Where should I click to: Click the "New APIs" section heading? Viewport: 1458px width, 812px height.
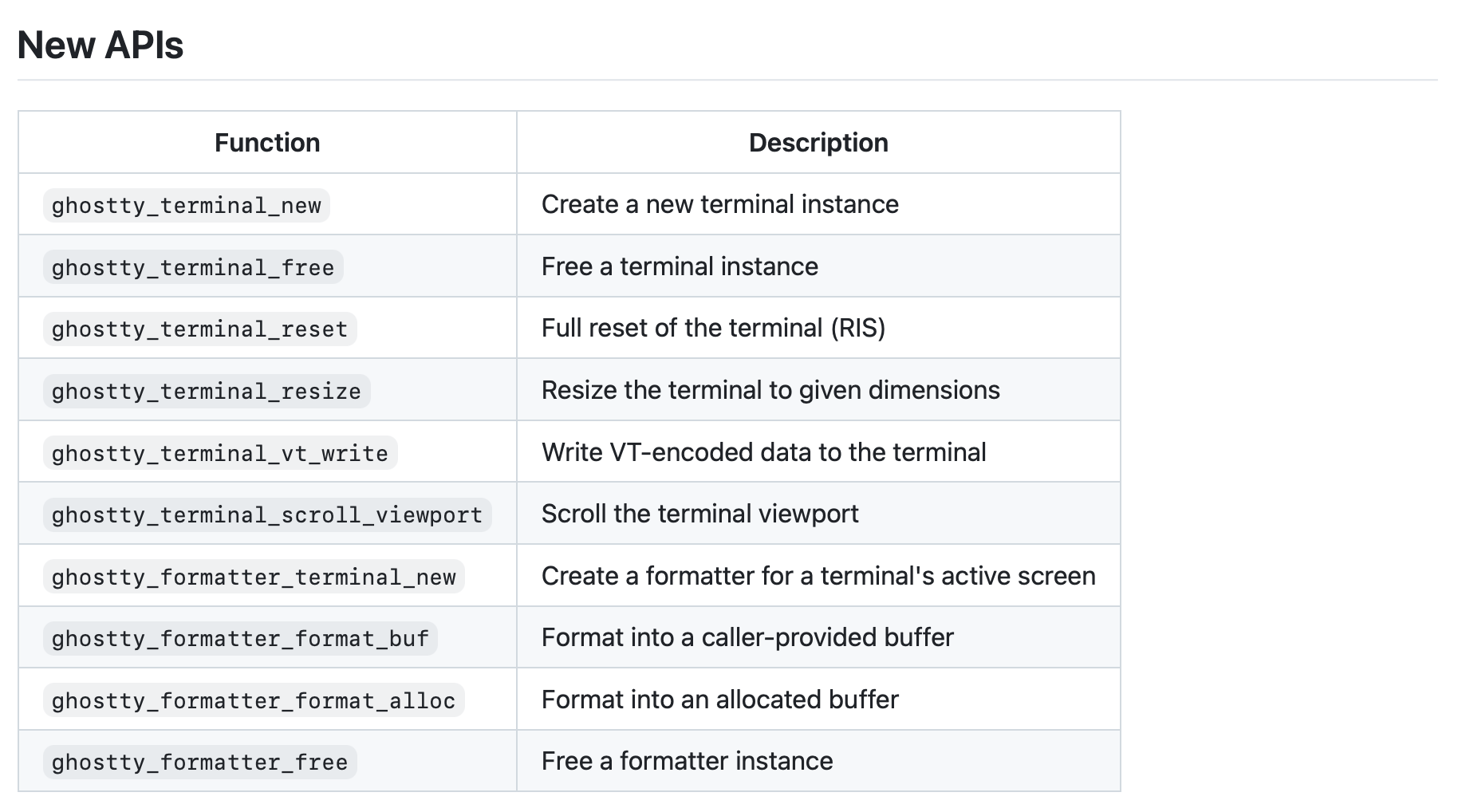100,45
